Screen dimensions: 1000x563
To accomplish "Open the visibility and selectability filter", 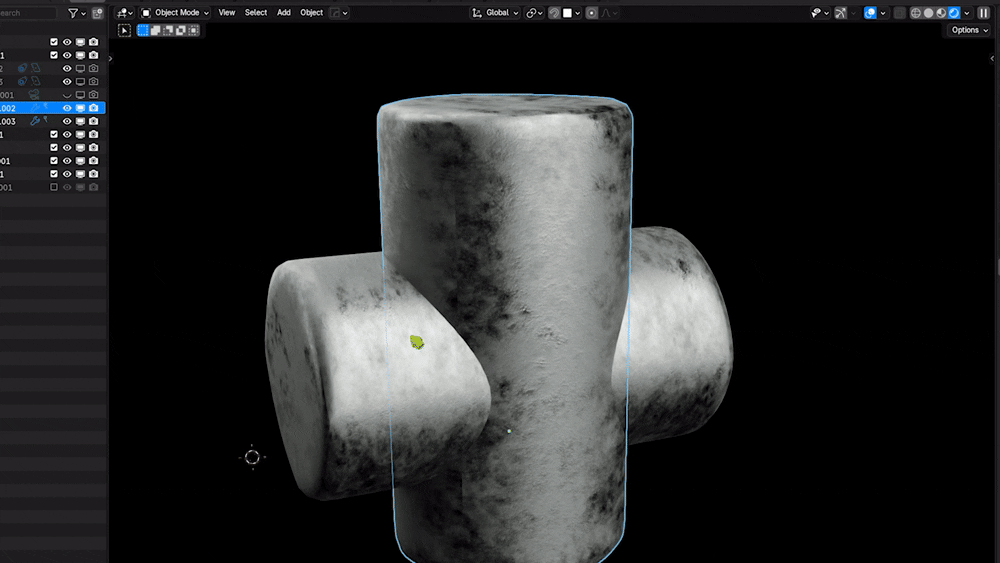I will (x=820, y=13).
